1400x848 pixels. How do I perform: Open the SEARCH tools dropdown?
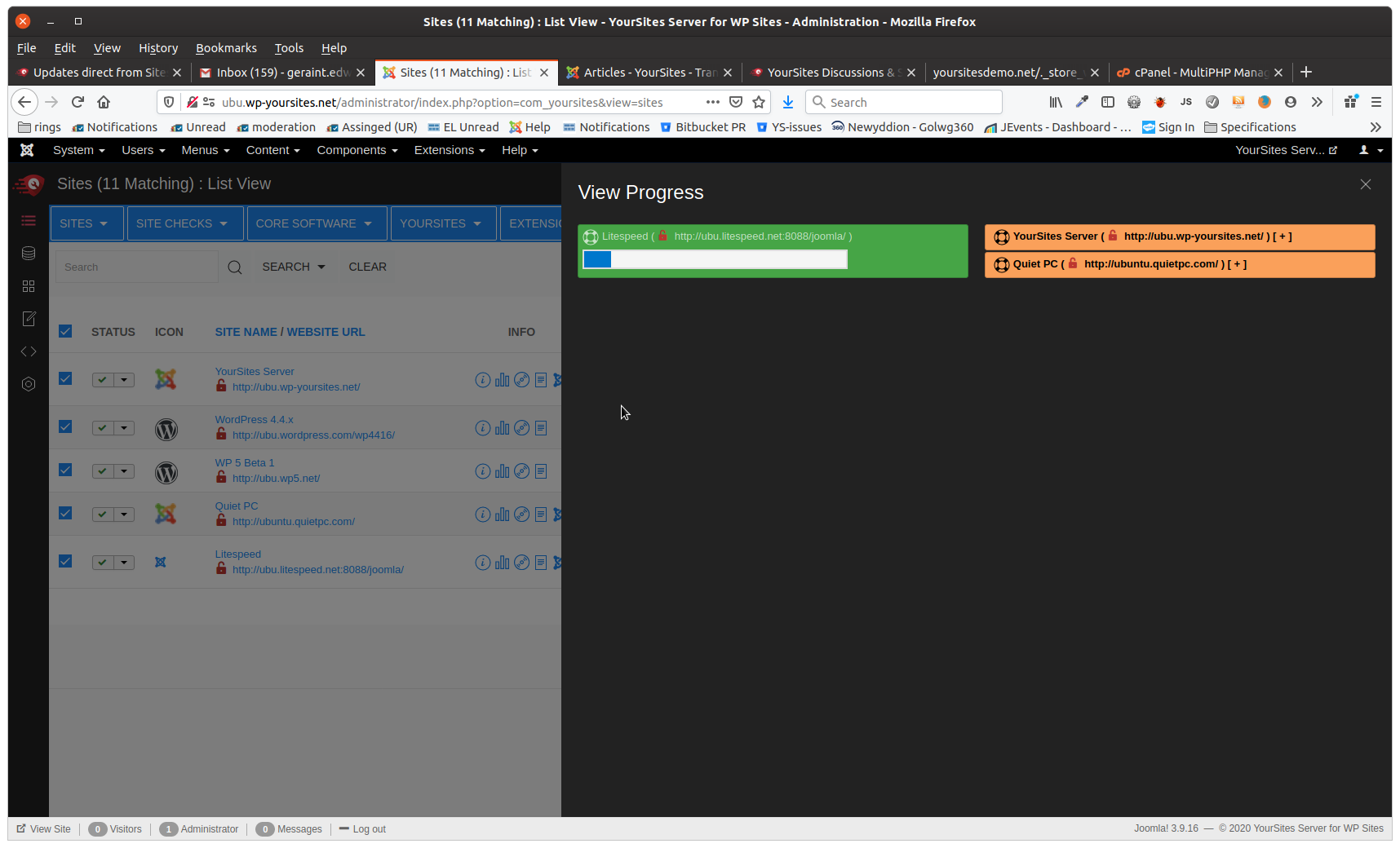click(x=294, y=267)
